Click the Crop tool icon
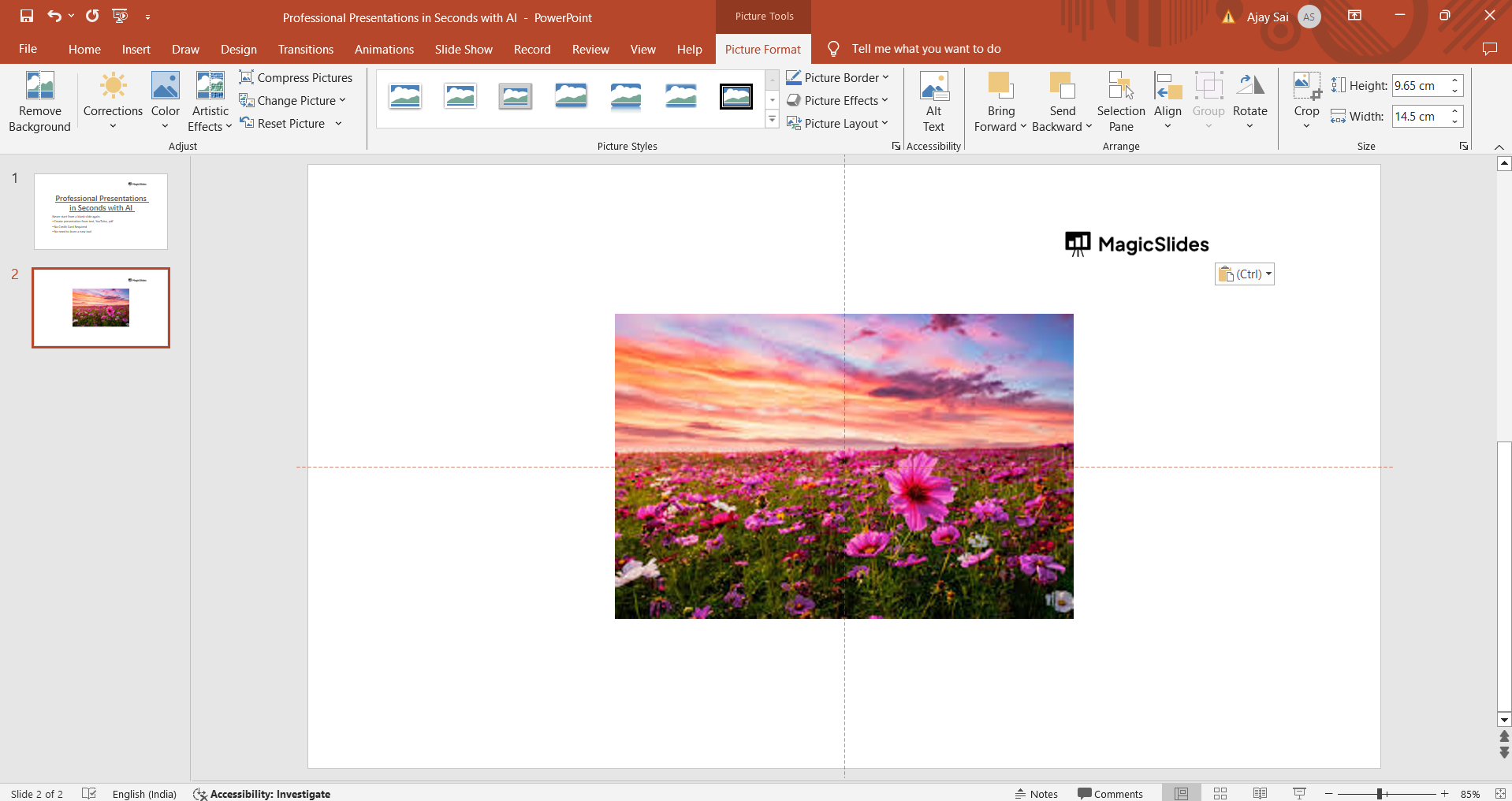Viewport: 1512px width, 801px height. (x=1306, y=85)
